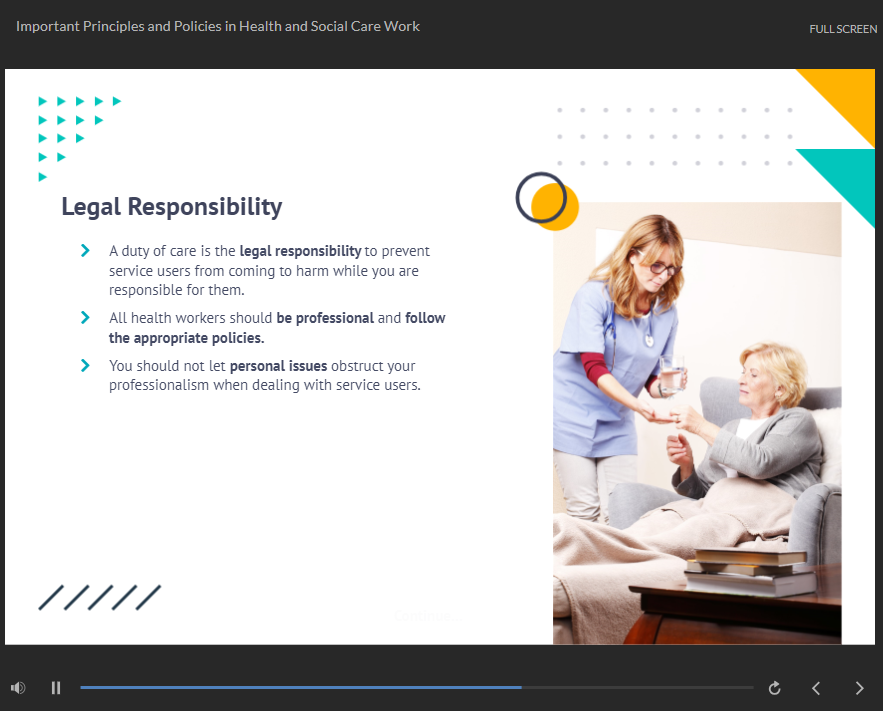Click the diagonal slash marks graphic
Viewport: 883px width, 711px height.
click(99, 598)
